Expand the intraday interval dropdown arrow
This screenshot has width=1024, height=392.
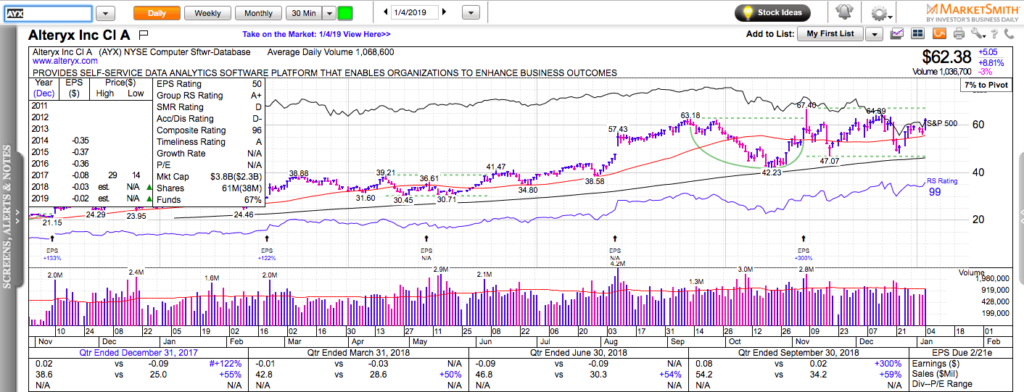329,13
